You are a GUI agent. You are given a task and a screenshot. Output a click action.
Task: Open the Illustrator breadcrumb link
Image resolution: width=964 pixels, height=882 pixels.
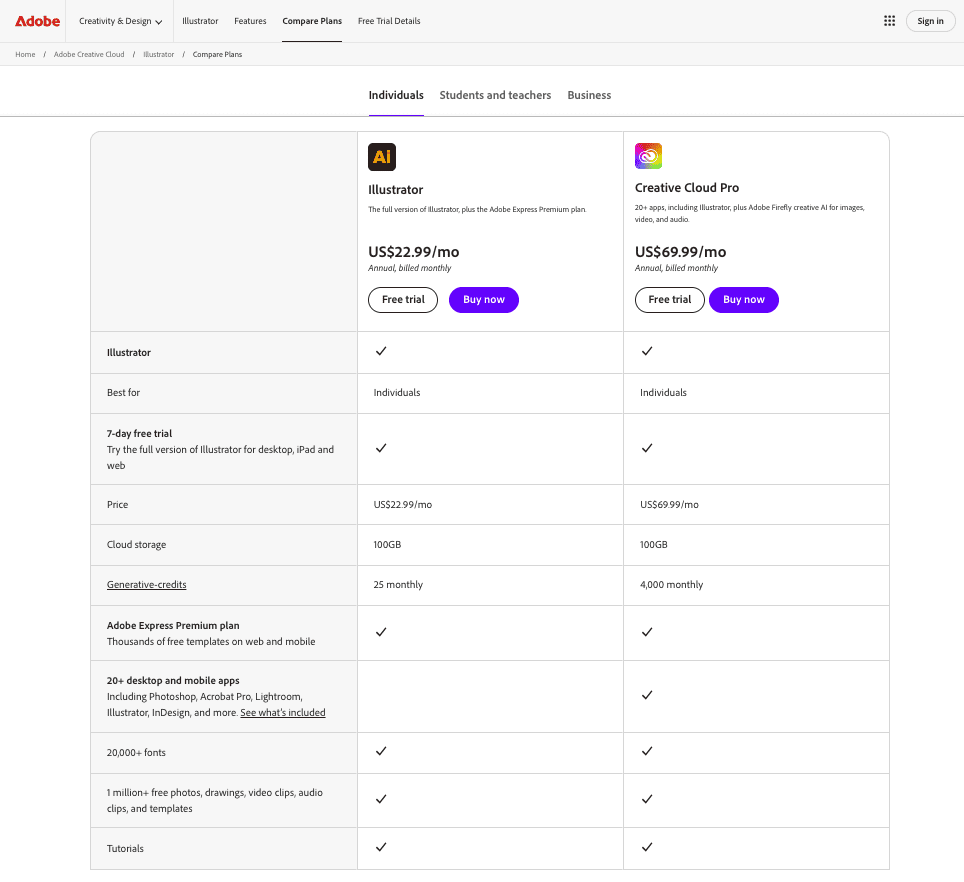(x=159, y=54)
